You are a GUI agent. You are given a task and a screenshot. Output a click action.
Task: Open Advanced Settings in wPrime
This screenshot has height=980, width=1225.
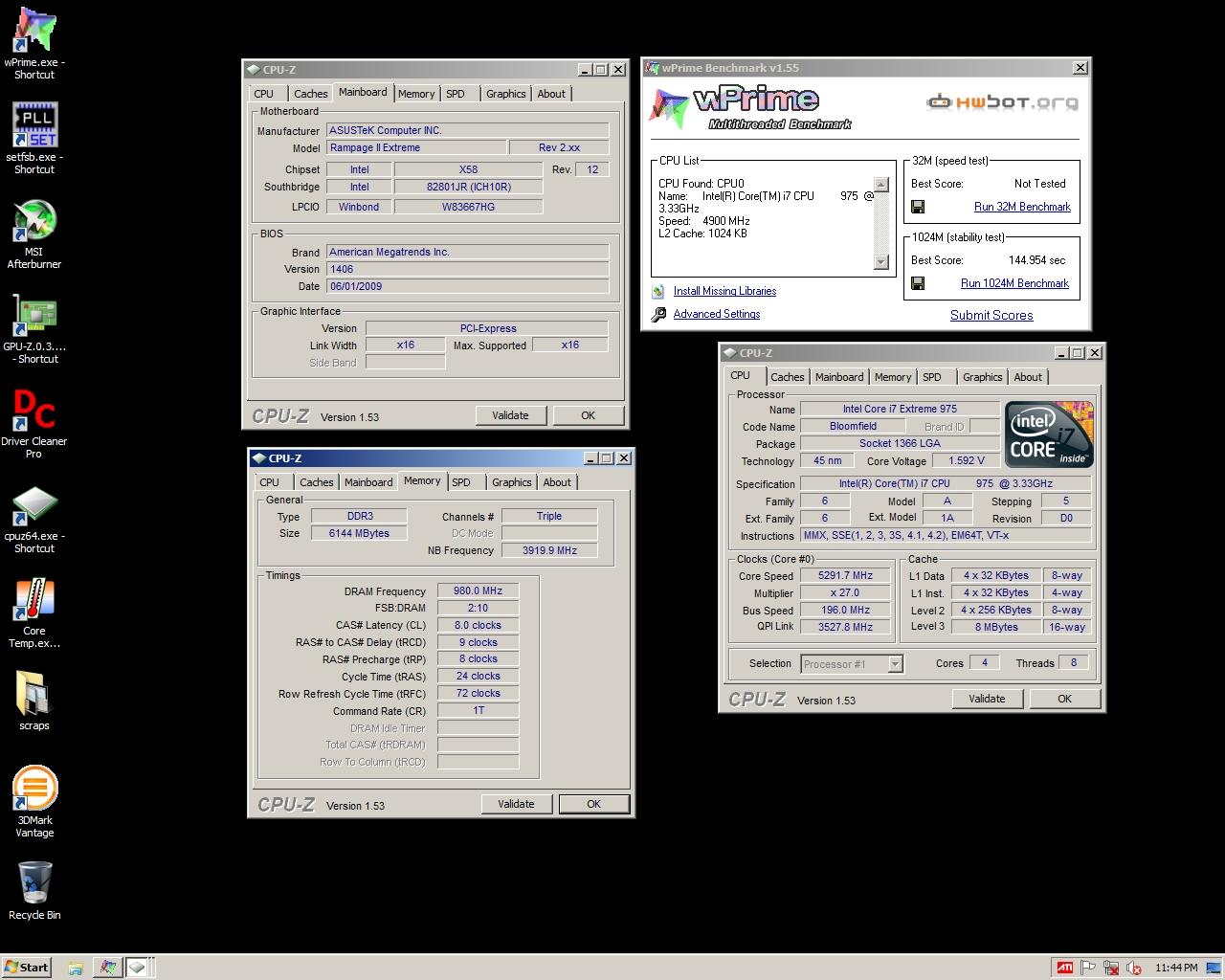point(717,314)
